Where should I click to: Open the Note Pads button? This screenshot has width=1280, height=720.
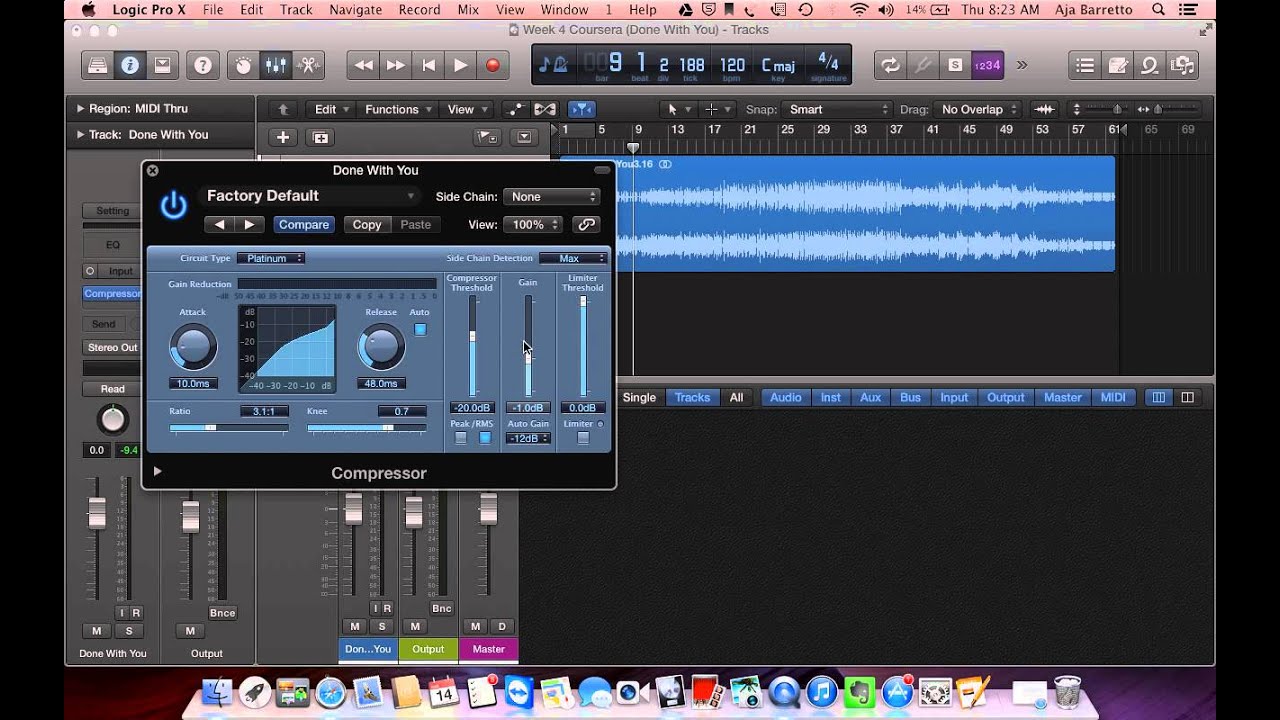pos(1118,66)
